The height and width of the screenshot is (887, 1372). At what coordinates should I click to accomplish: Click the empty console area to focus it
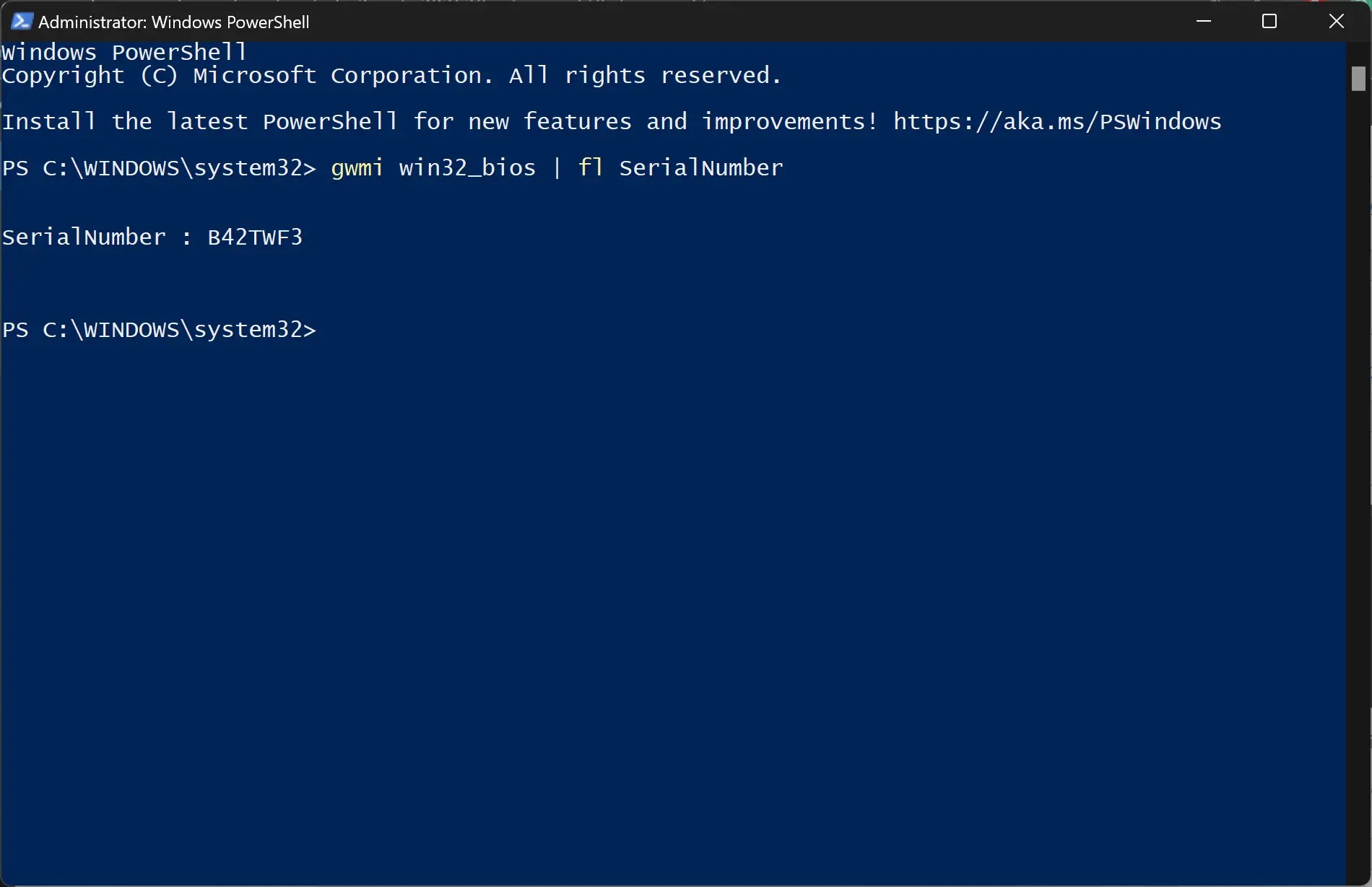[650, 577]
